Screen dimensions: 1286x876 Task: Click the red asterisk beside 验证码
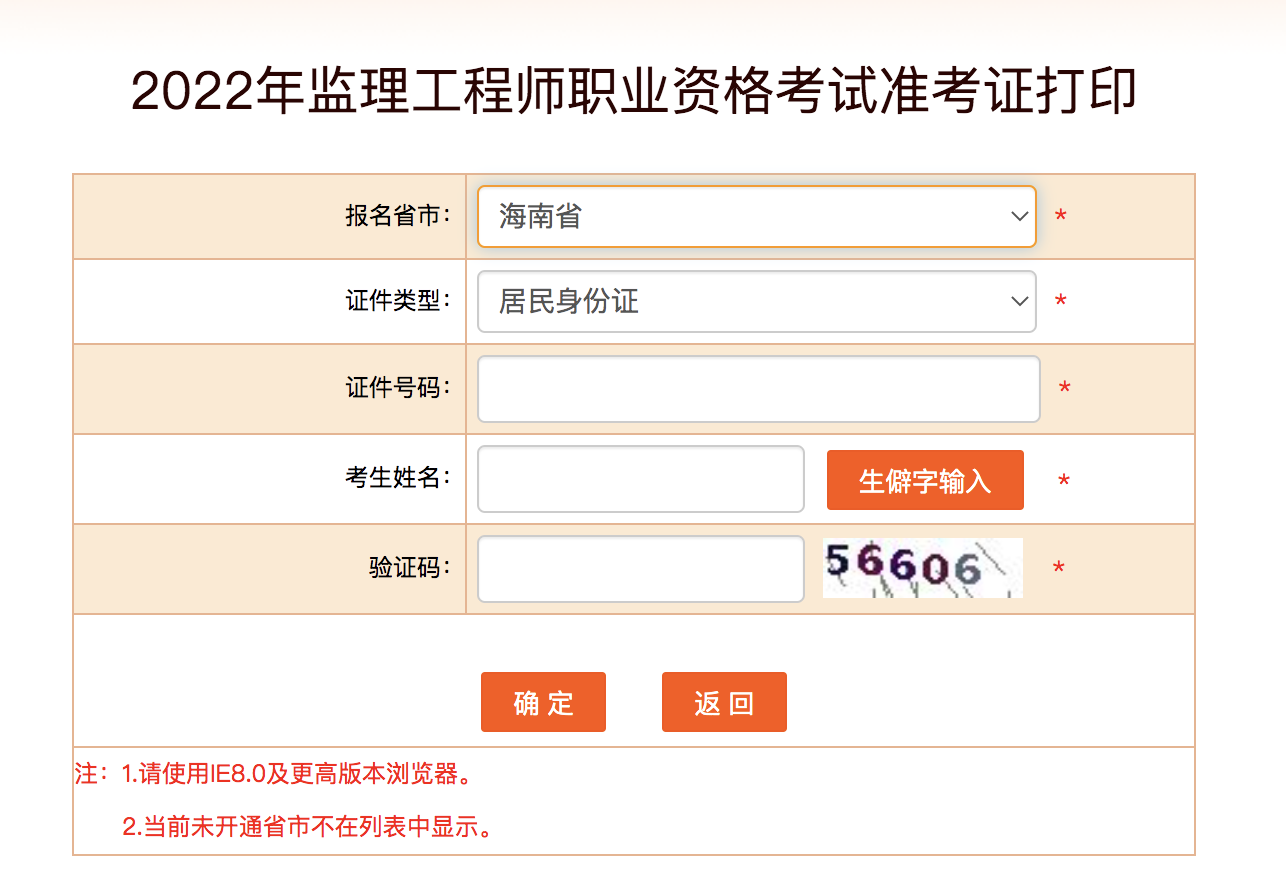[1057, 568]
